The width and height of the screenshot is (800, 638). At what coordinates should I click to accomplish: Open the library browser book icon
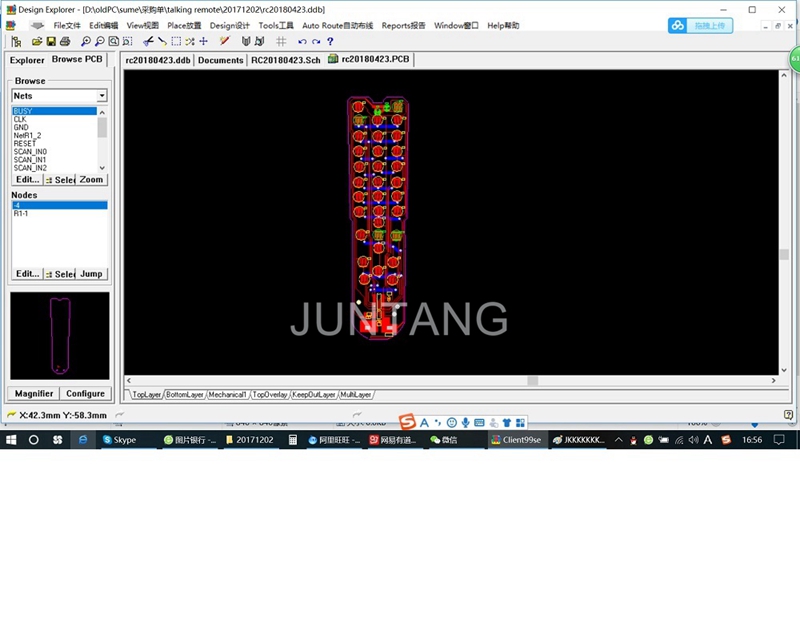[246, 41]
